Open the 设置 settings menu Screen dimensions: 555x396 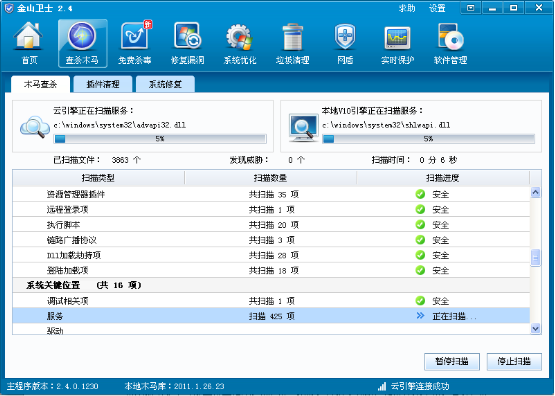click(437, 8)
